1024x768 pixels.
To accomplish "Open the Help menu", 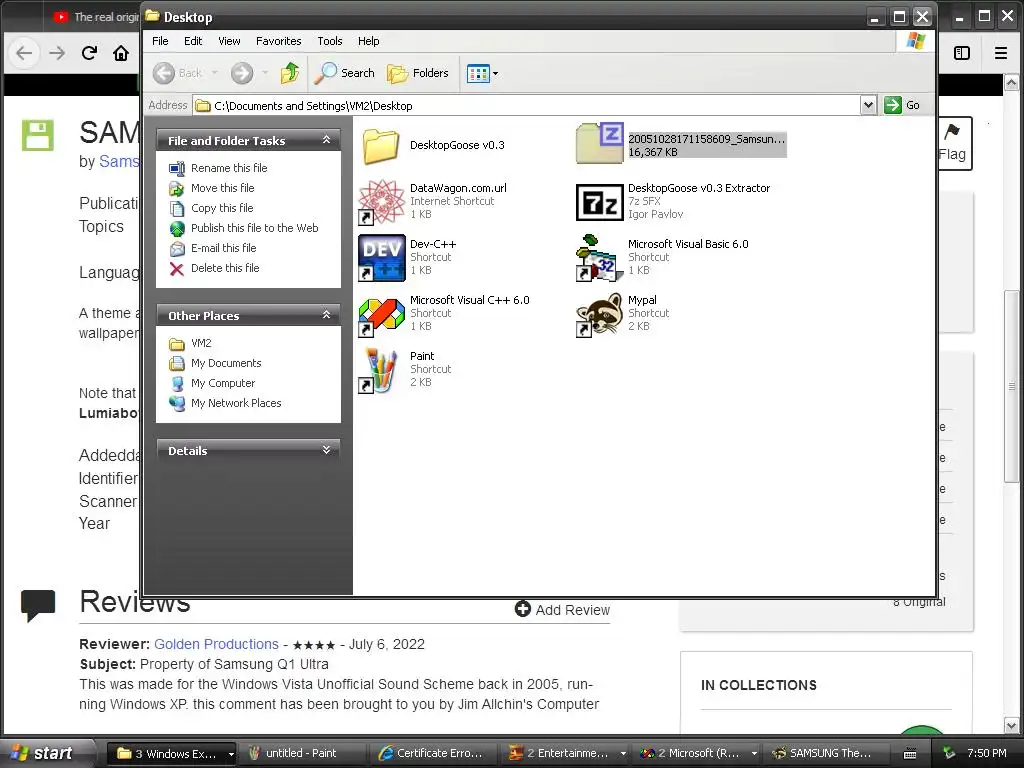I will pyautogui.click(x=368, y=41).
